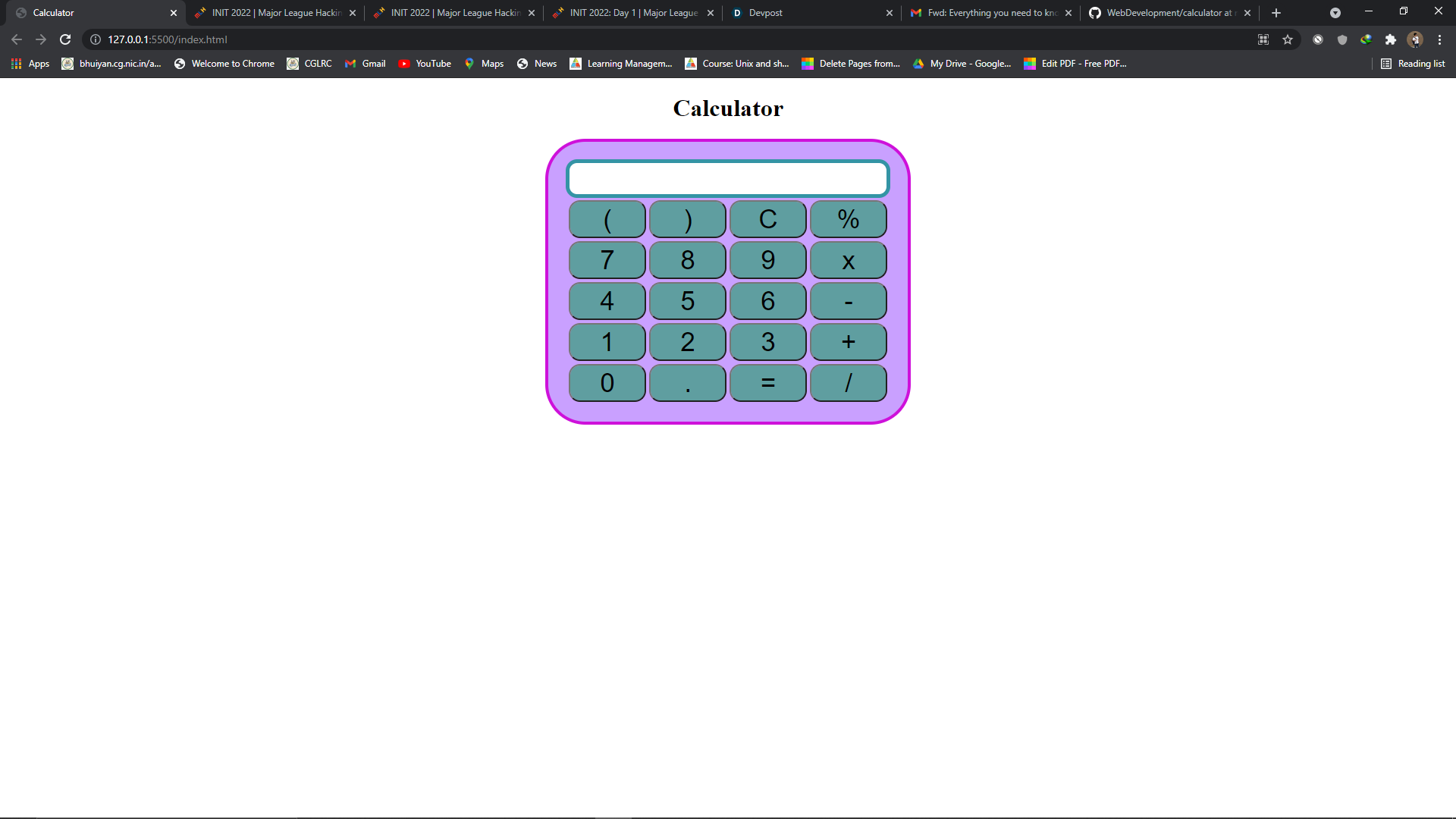Screen dimensions: 1456x819
Task: Open new tab with plus icon
Action: click(x=1276, y=13)
